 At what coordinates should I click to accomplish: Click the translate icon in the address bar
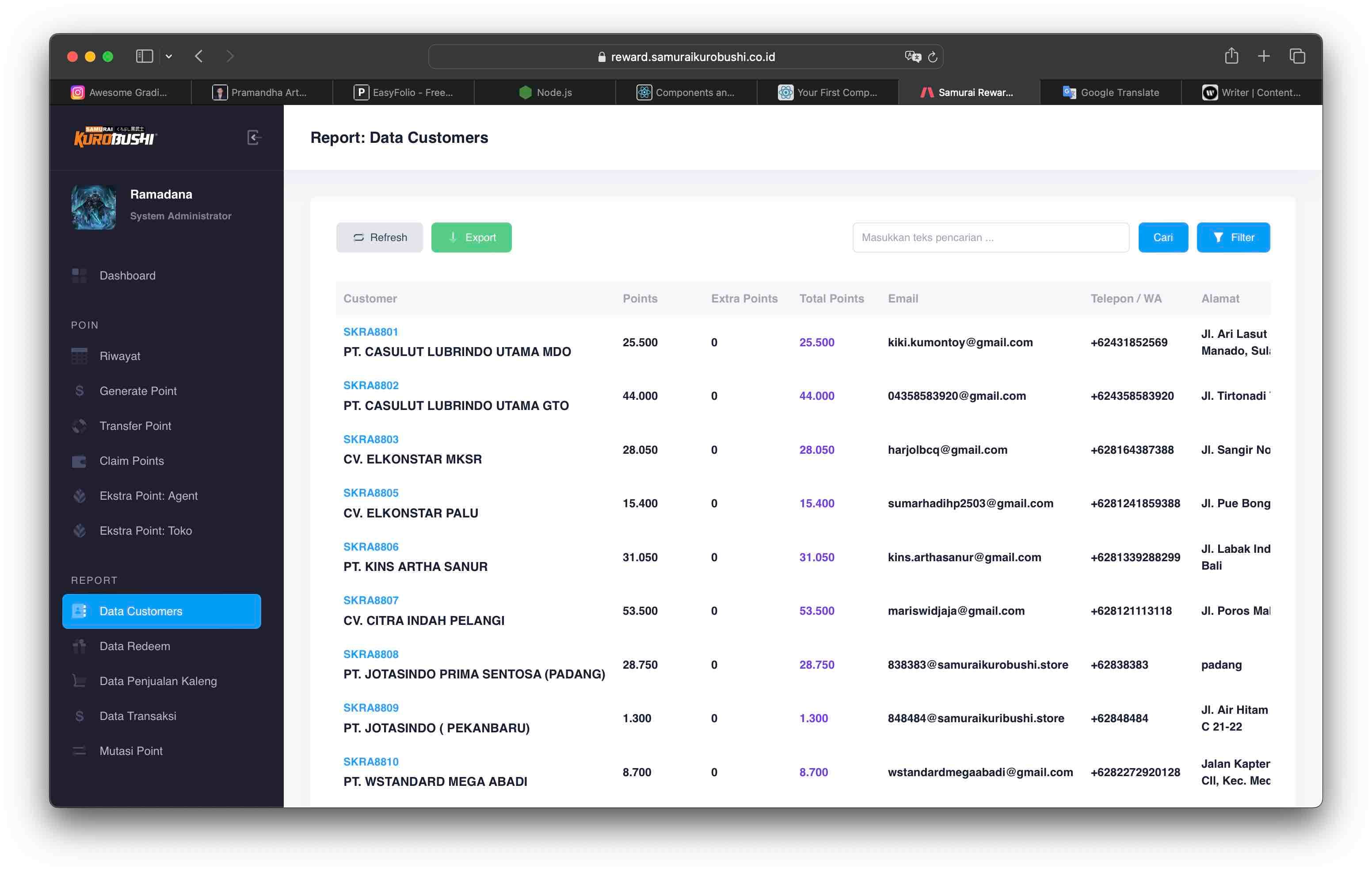coord(912,57)
